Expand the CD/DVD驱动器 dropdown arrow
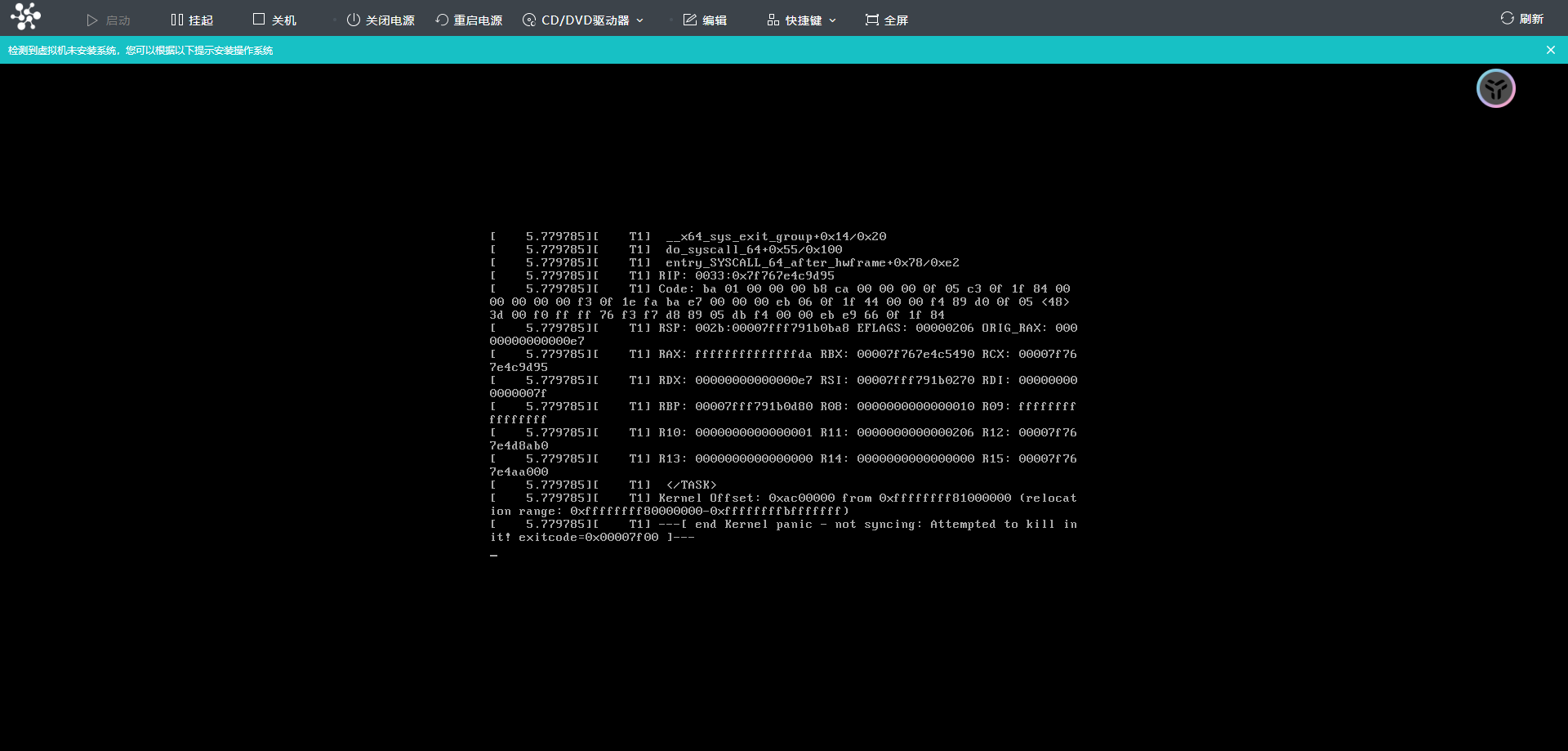Viewport: 1568px width, 751px height. (x=640, y=20)
